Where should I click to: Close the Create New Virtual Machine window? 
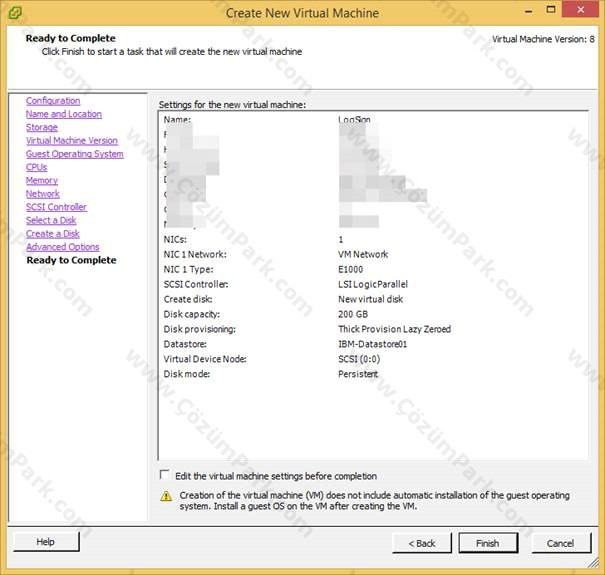point(581,10)
